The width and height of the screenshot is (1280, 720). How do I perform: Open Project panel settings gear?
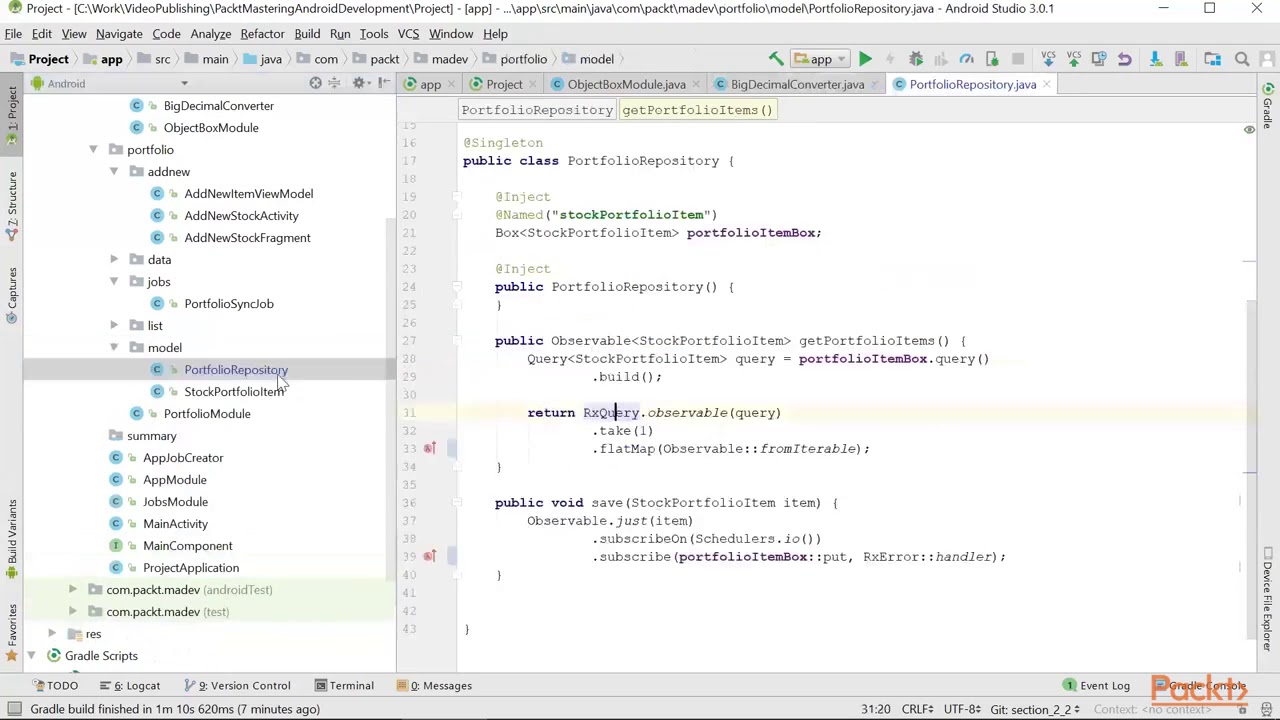tap(360, 83)
